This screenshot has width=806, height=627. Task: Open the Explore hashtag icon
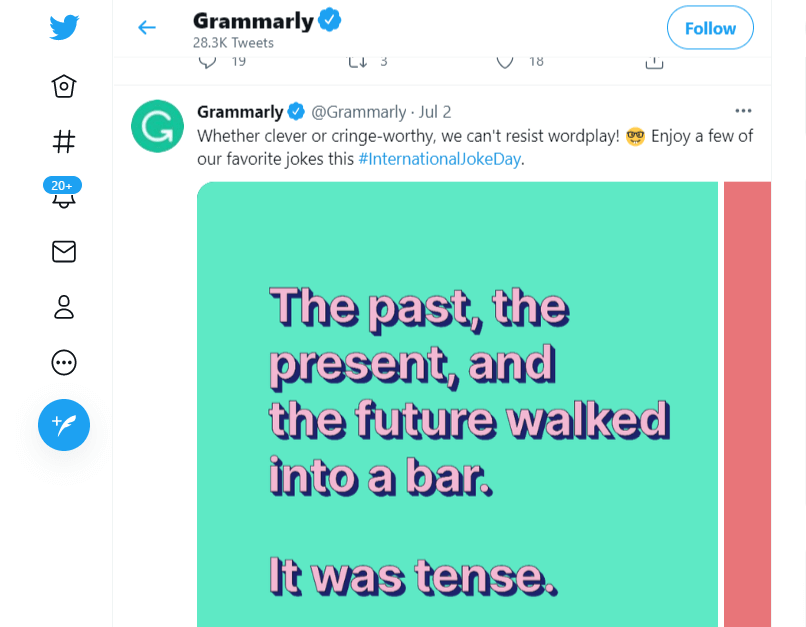pyautogui.click(x=64, y=142)
